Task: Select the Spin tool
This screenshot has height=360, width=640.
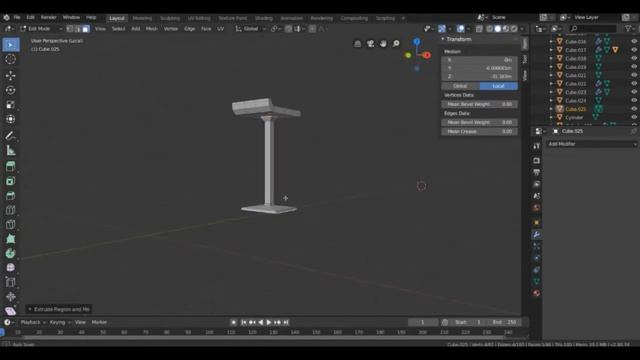Action: (11, 253)
